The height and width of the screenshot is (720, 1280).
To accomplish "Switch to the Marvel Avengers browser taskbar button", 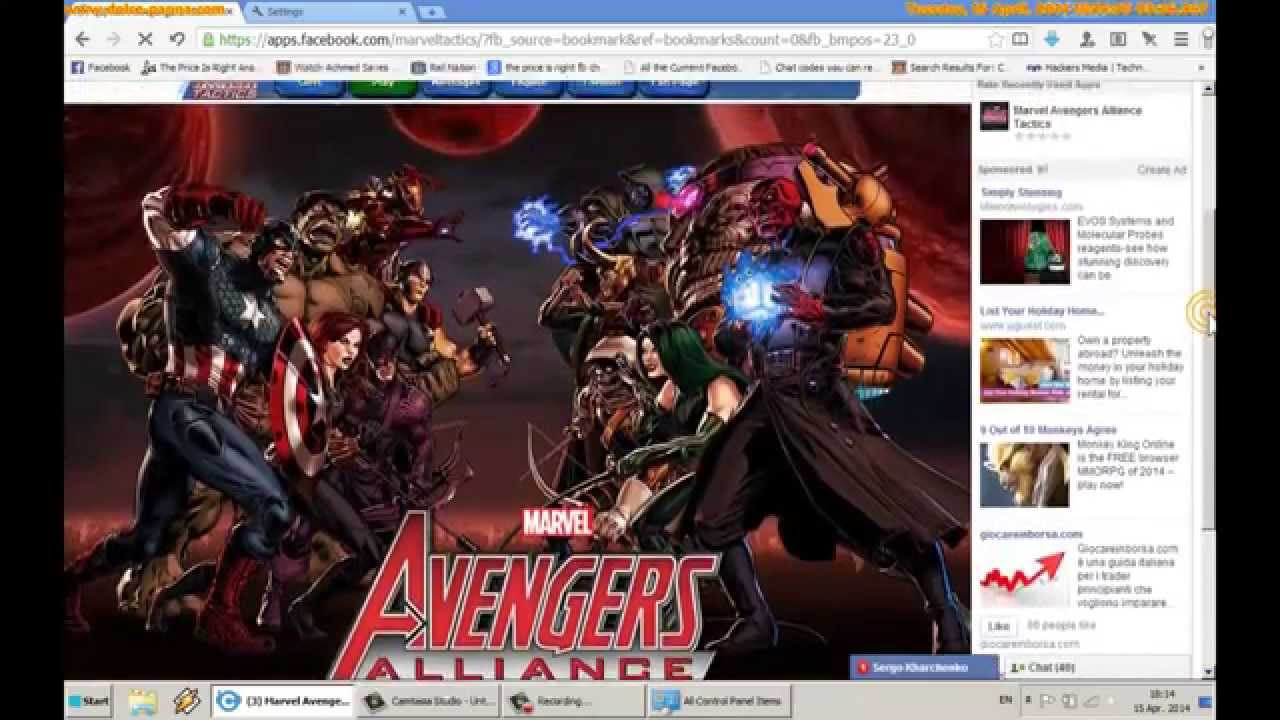I will pos(283,701).
